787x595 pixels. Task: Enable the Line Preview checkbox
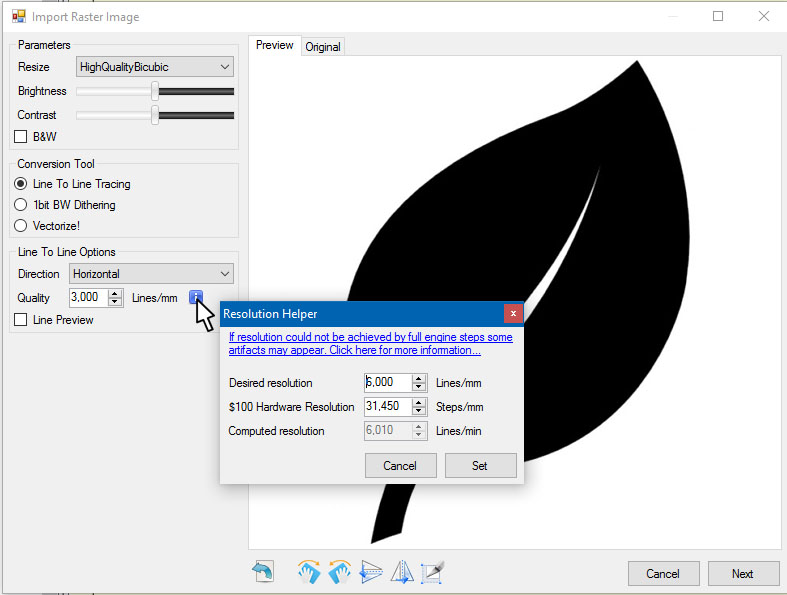pos(21,320)
